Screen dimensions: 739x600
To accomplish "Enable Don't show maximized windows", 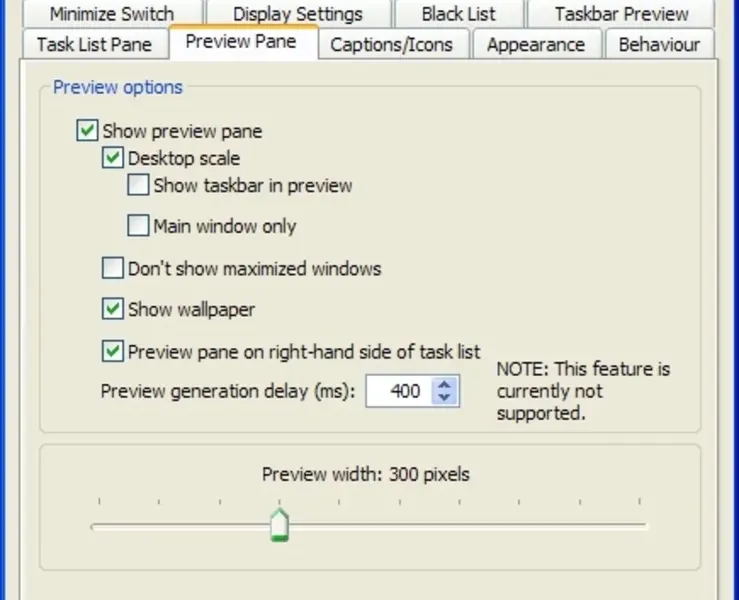I will (112, 268).
